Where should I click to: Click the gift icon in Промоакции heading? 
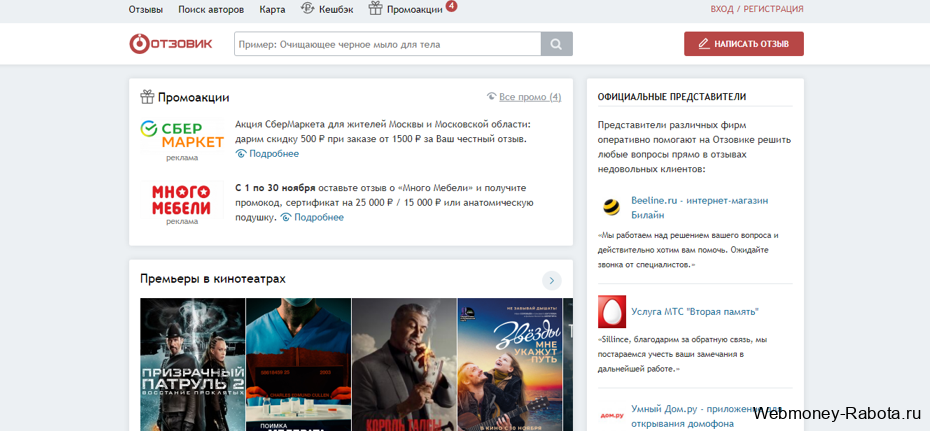147,97
